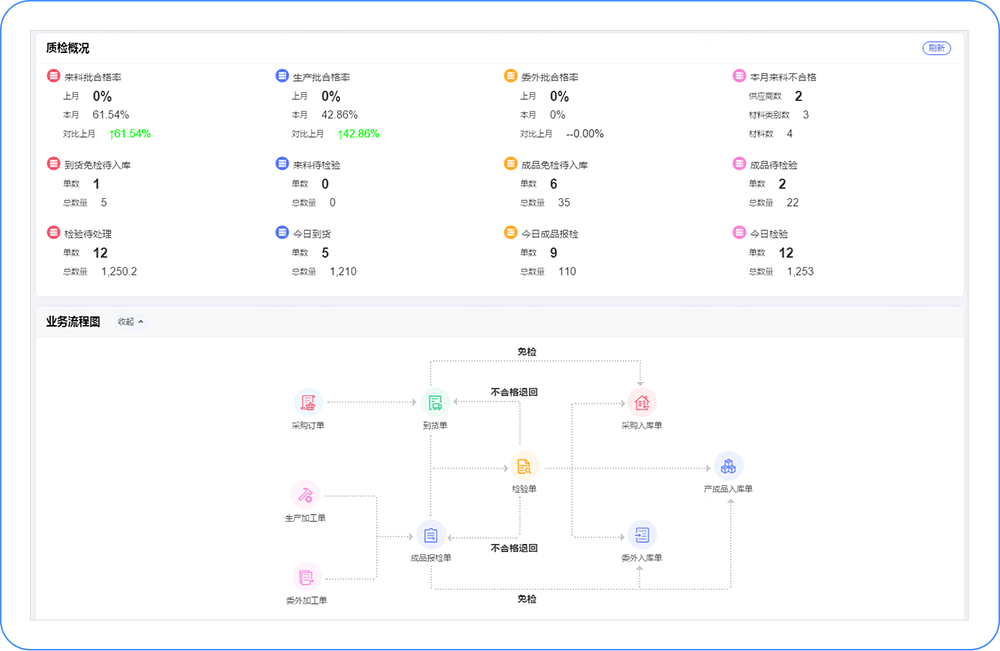This screenshot has width=1000, height=651.
Task: Click the 成品免检待入库 count 6
Action: (x=553, y=184)
